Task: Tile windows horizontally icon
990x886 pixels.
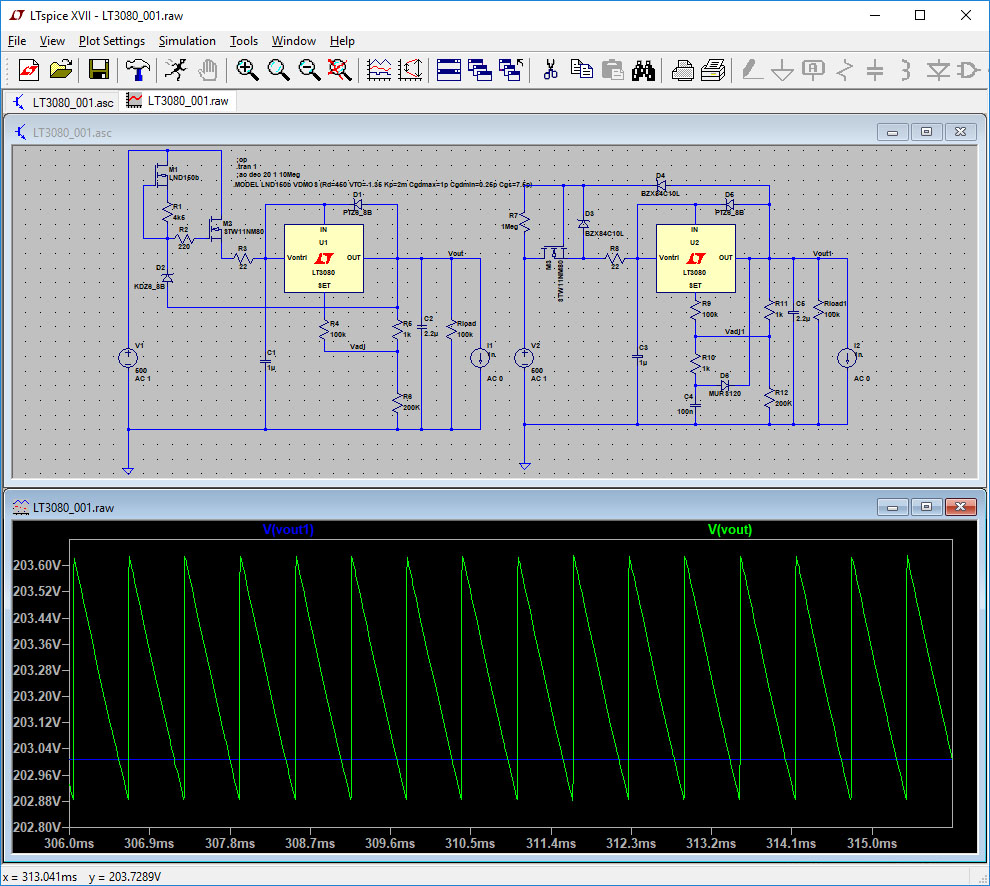Action: click(449, 69)
